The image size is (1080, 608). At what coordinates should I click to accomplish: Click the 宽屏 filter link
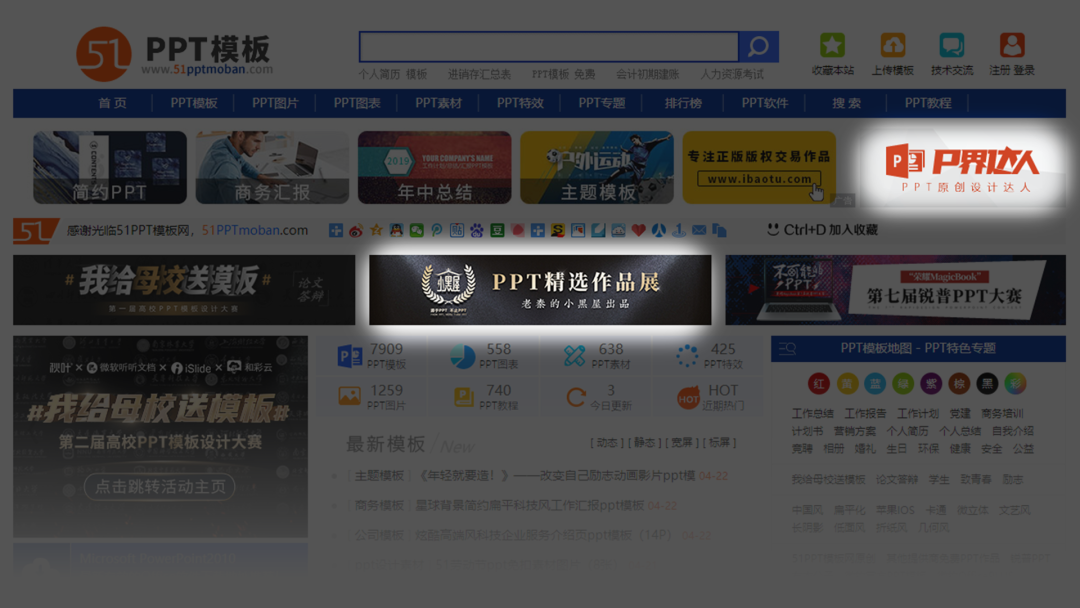[681, 443]
